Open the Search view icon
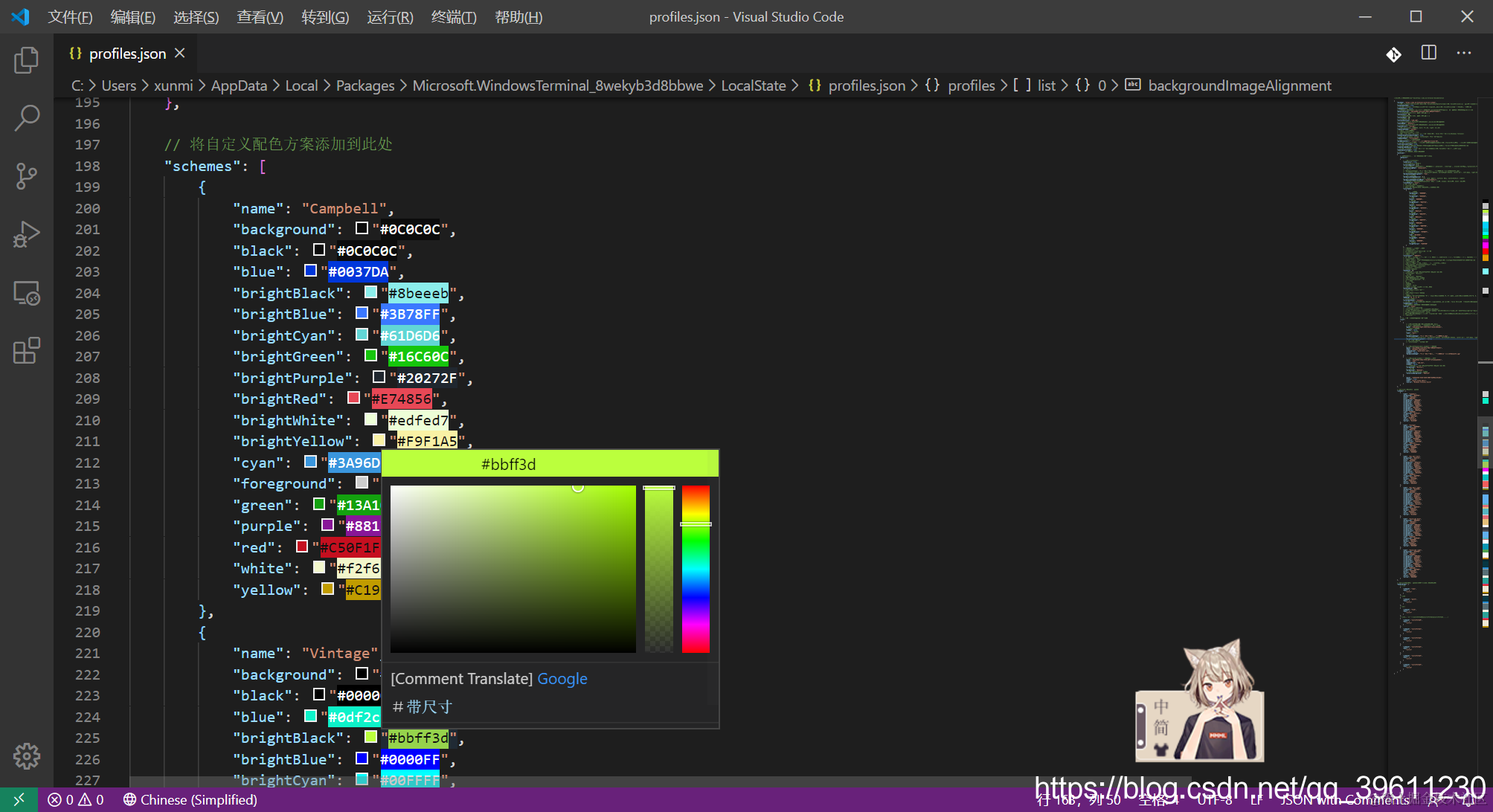 click(27, 117)
